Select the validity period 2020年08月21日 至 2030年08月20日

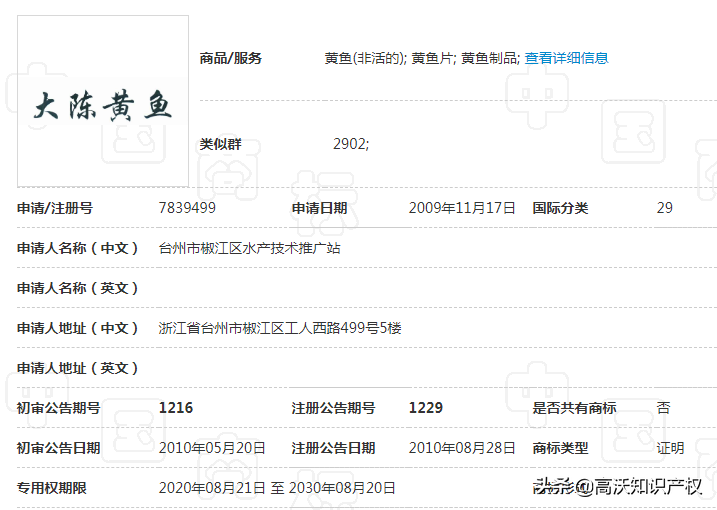[277, 488]
